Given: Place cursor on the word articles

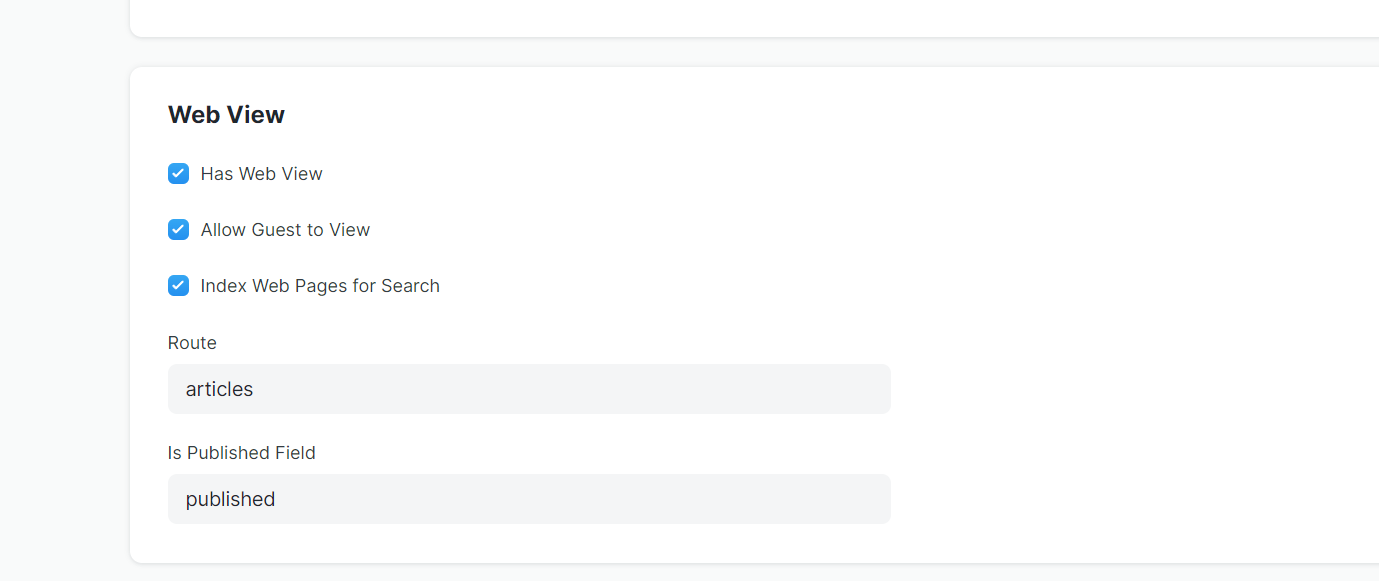Looking at the screenshot, I should coord(219,389).
